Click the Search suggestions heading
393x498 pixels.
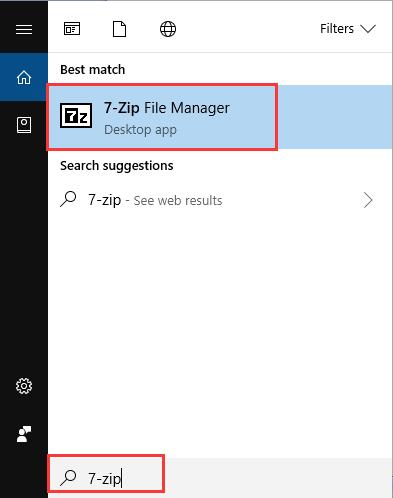point(117,166)
